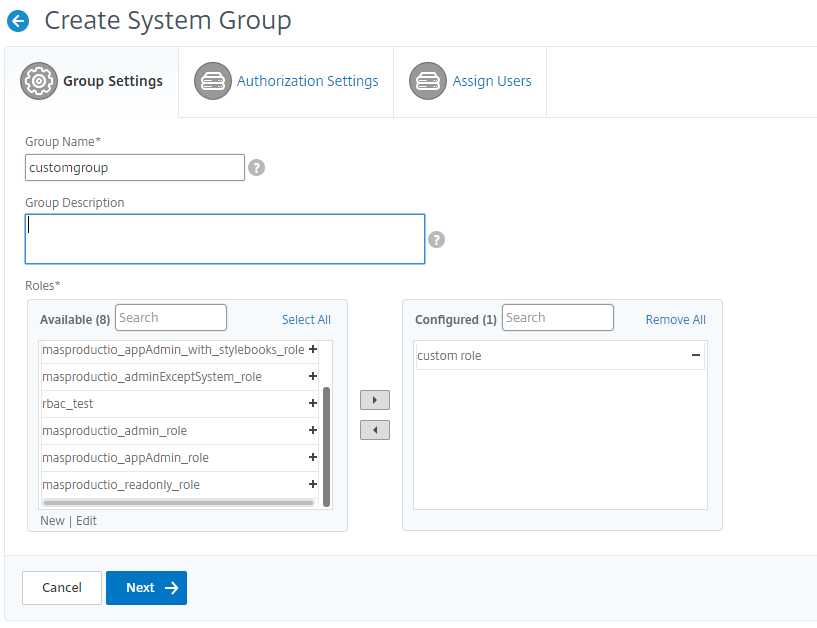Select masproductio_appAdmin_role in Available list

179,458
